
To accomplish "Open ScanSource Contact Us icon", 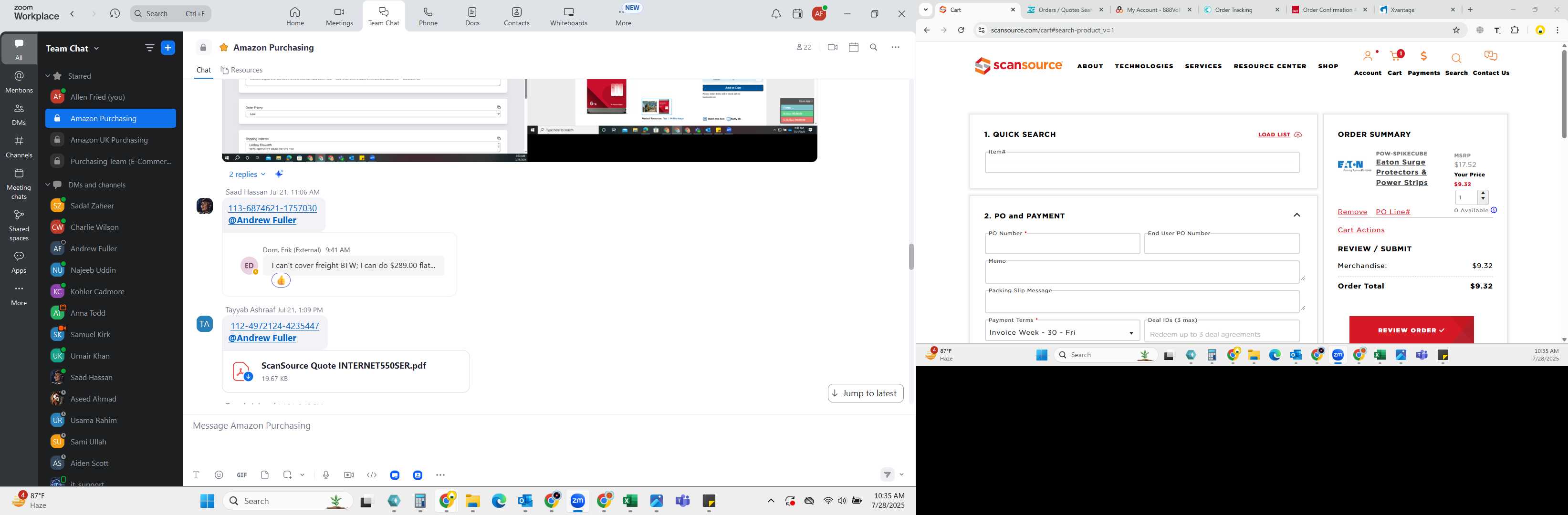I will coord(1491,63).
